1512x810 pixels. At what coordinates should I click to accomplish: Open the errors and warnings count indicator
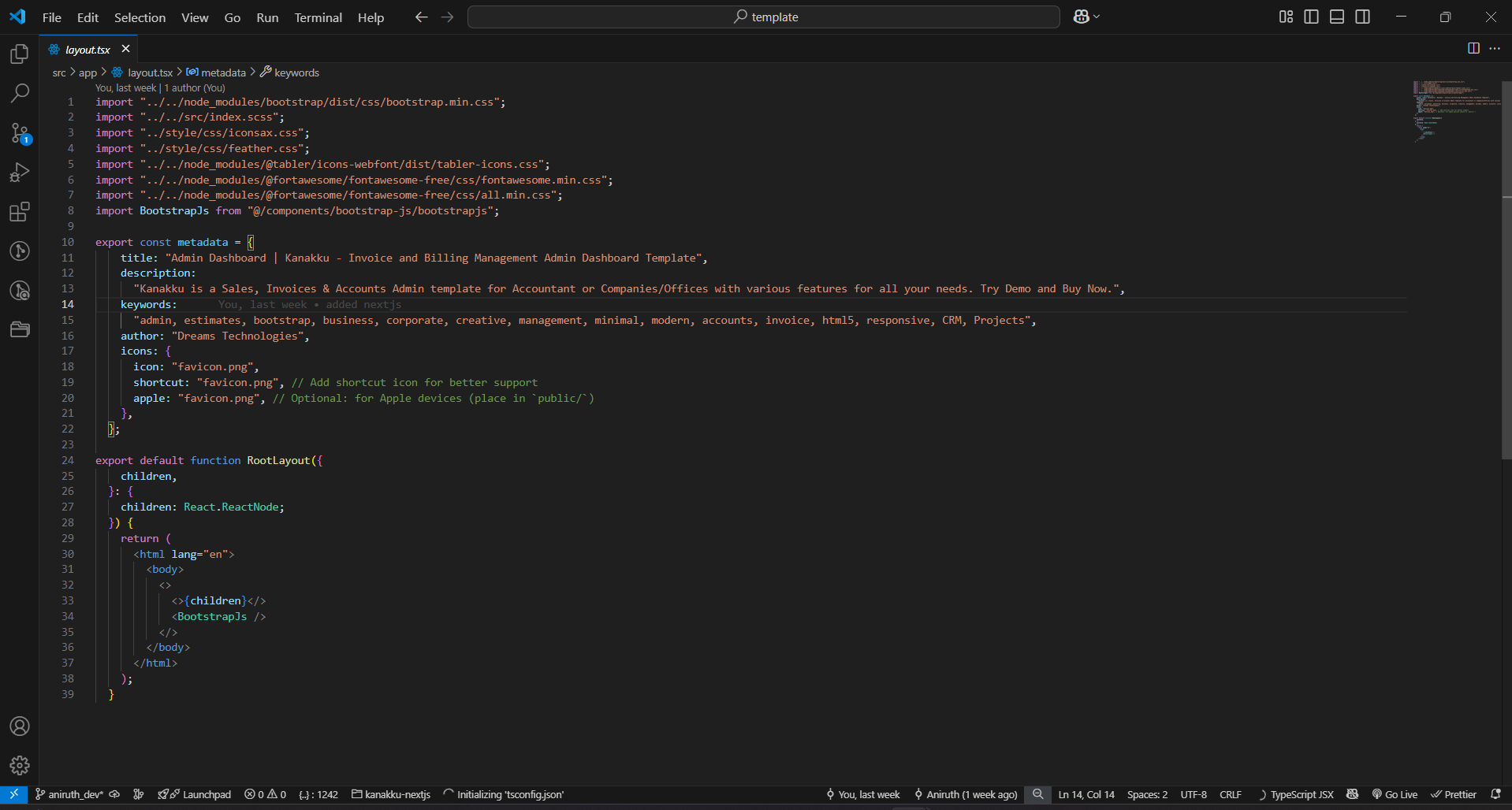click(x=265, y=794)
